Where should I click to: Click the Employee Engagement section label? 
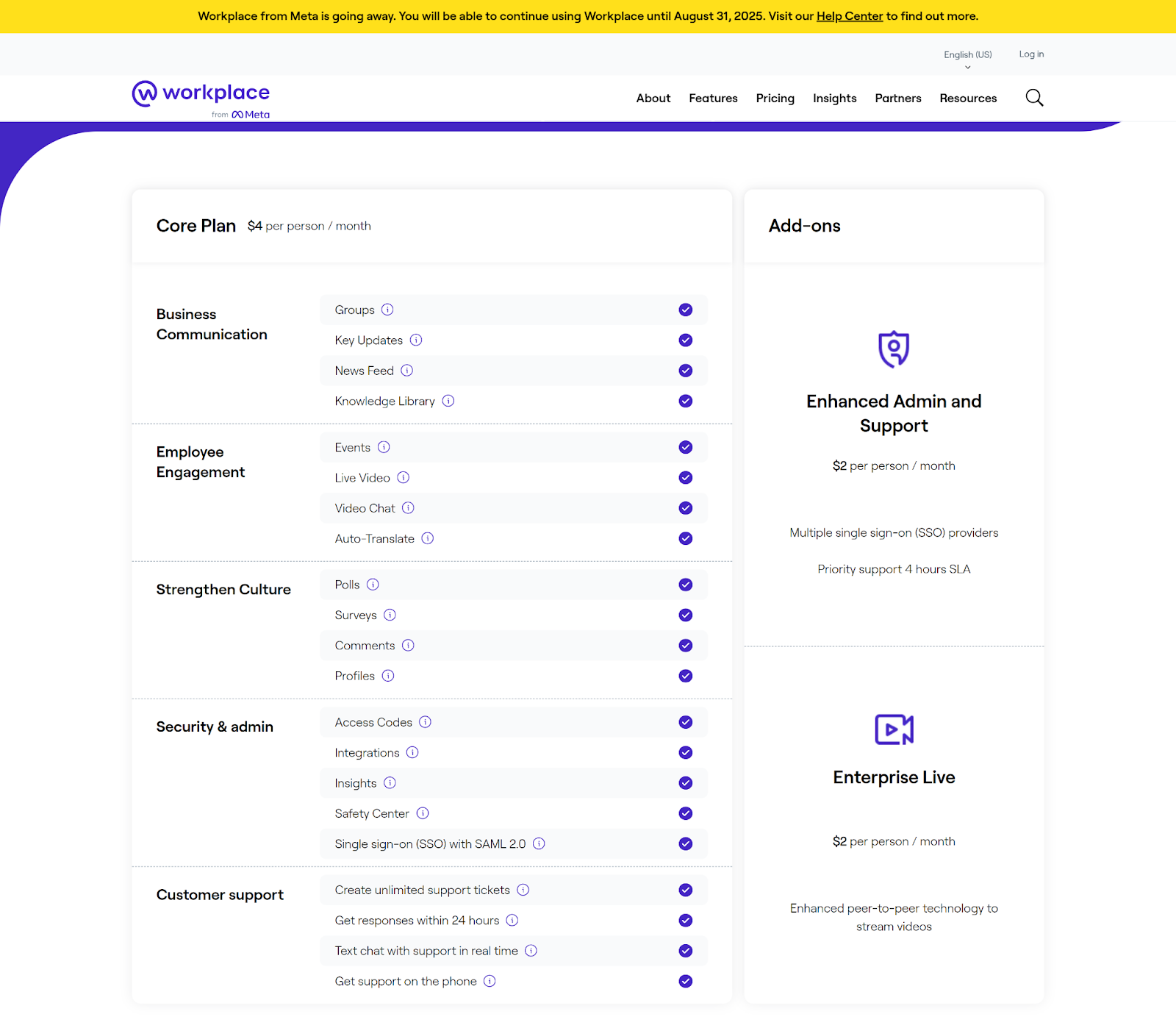201,462
